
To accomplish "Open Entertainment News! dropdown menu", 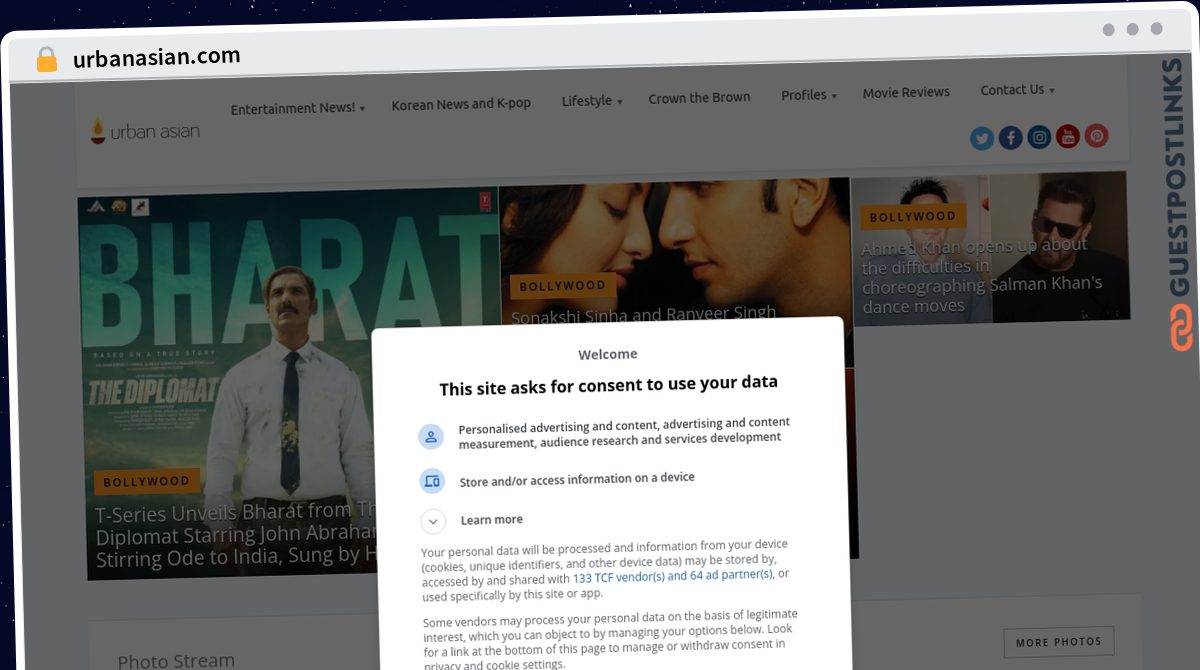I will [x=298, y=108].
